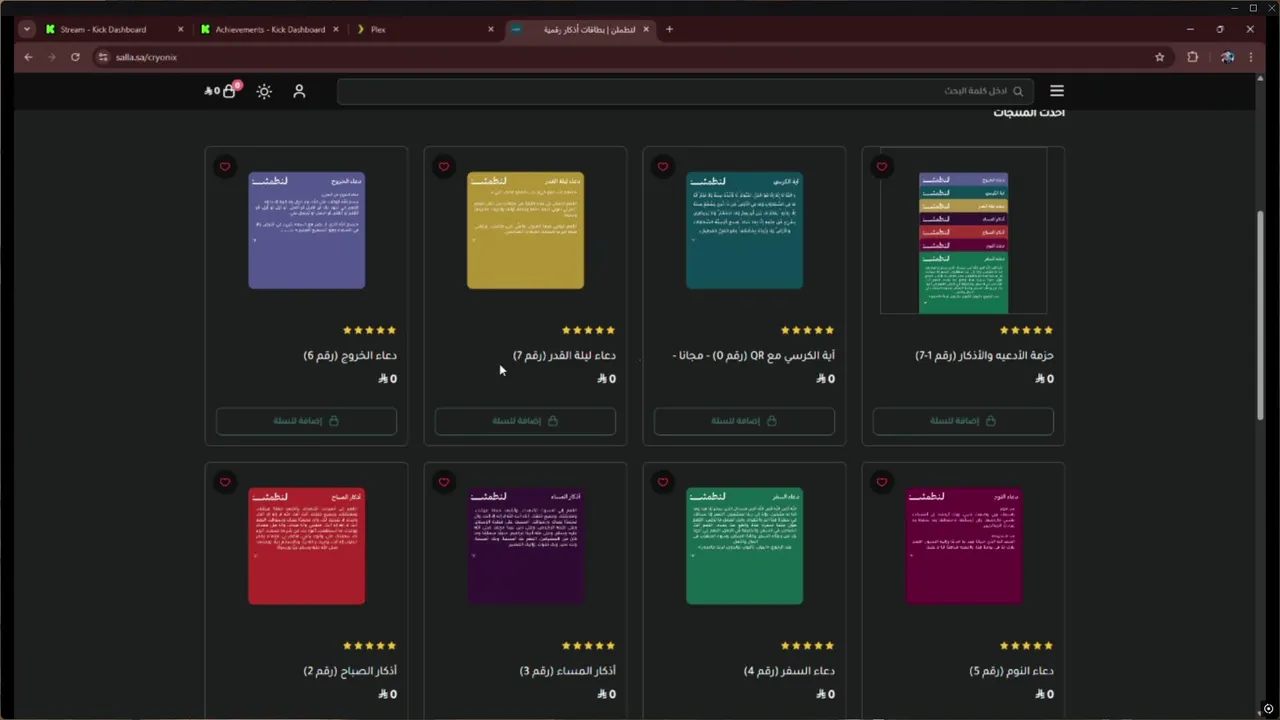The image size is (1280, 720).
Task: Open the دعاء الخروج (رقم 6) title link
Action: [x=350, y=356]
